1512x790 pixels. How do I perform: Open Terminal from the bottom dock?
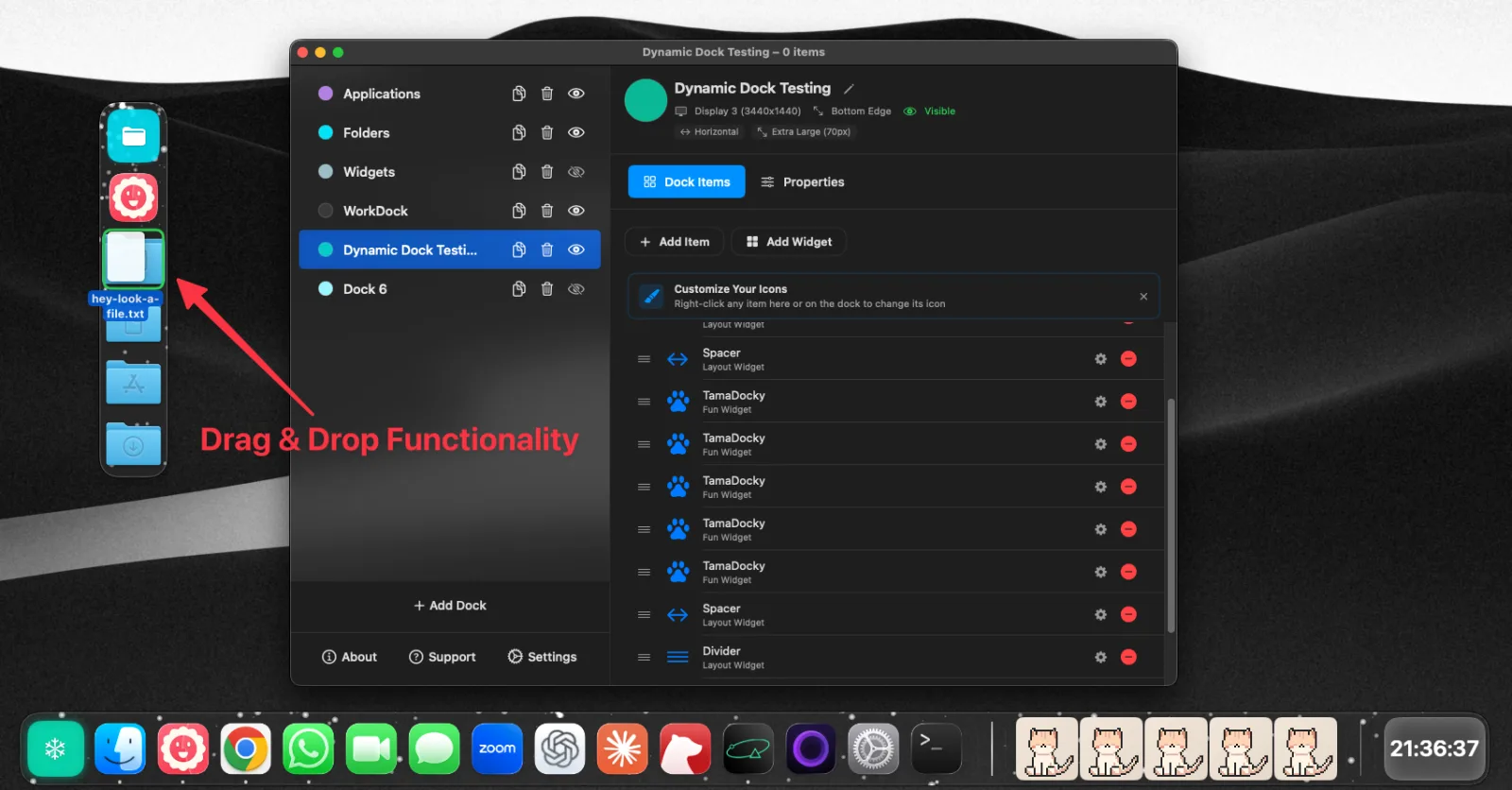pyautogui.click(x=936, y=749)
